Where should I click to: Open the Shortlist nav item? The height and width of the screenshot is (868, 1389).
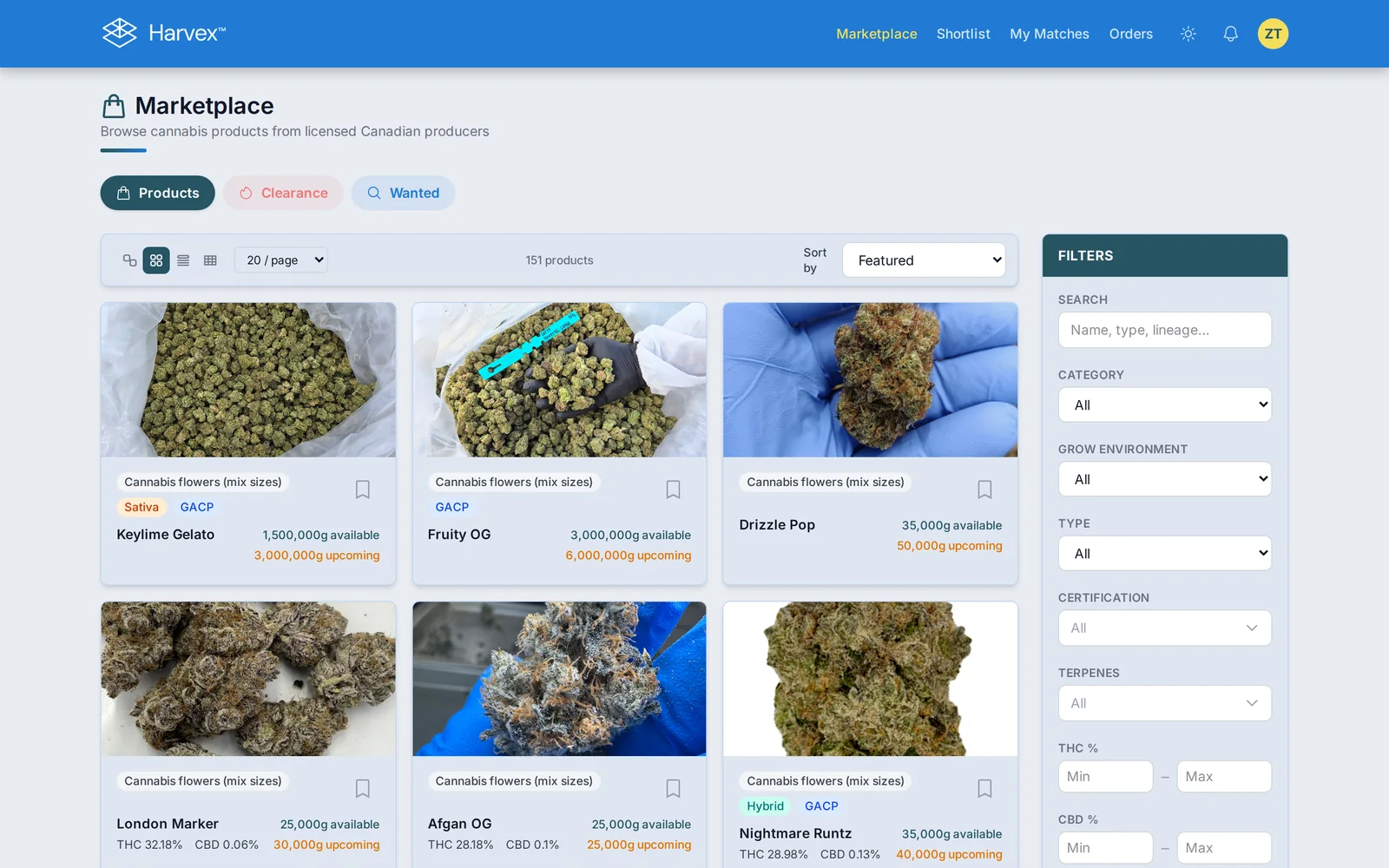[x=963, y=34]
